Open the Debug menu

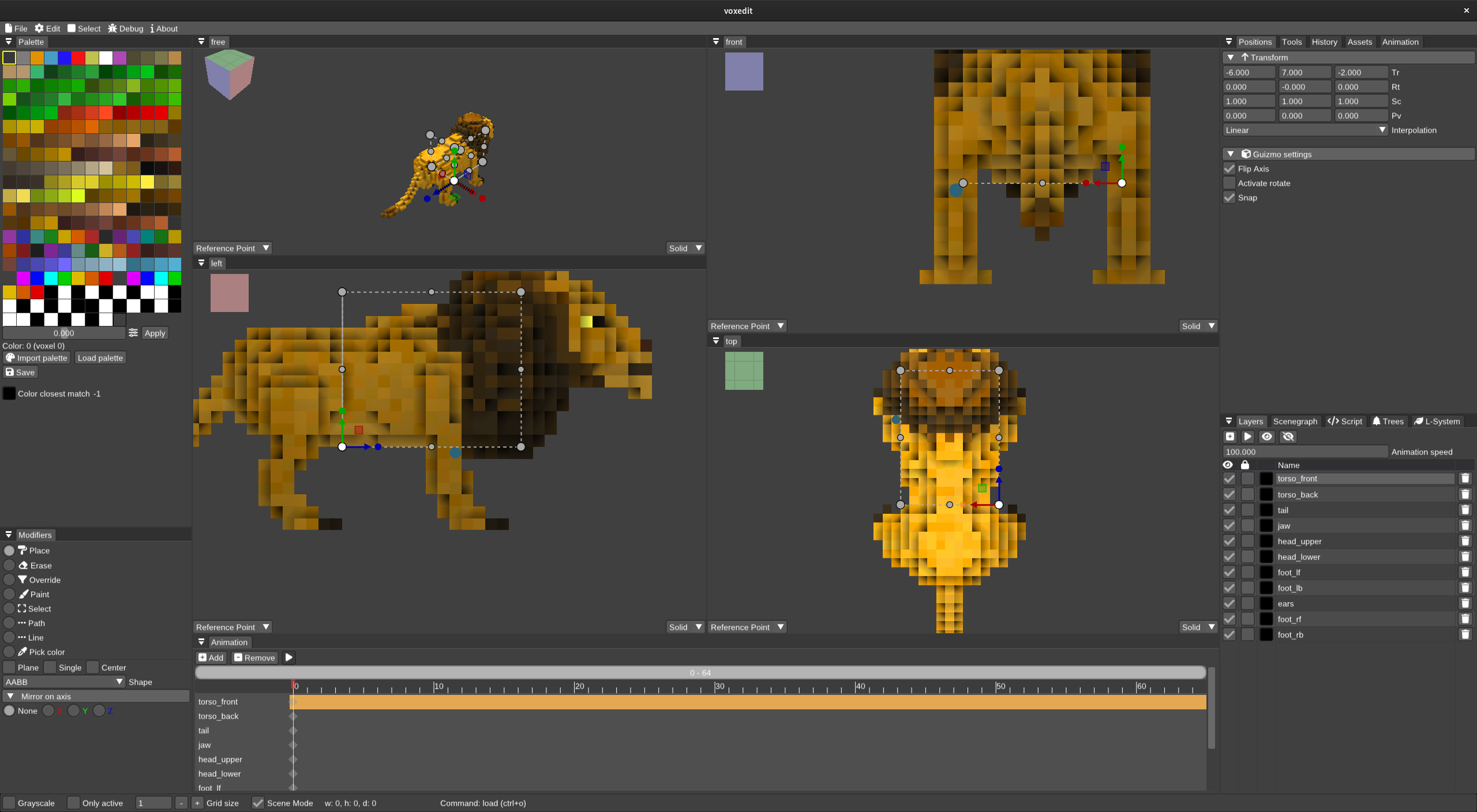(126, 28)
